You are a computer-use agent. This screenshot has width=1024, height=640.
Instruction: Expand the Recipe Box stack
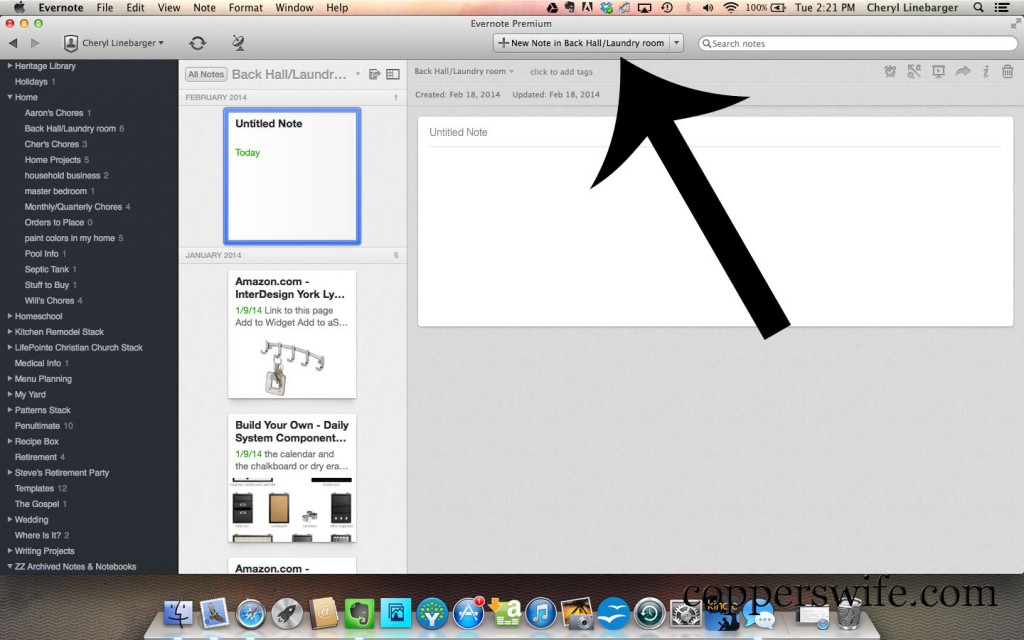click(x=10, y=441)
